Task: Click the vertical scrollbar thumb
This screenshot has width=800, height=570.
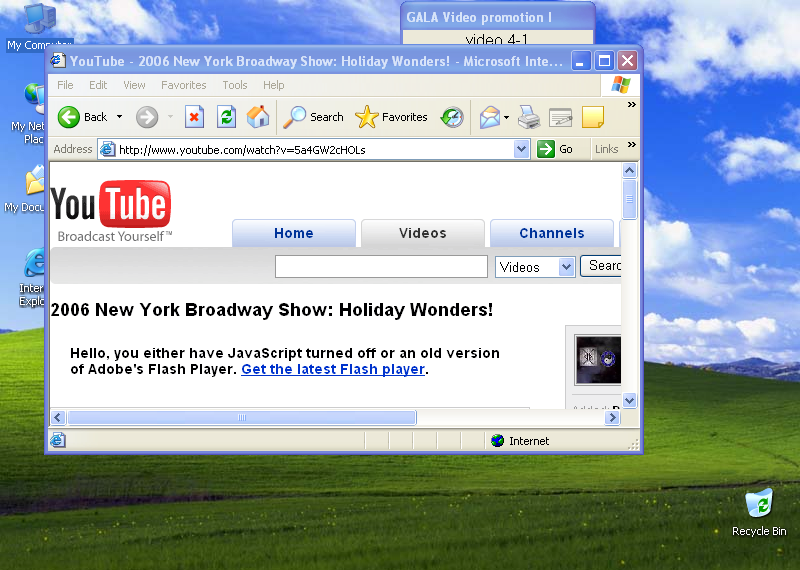Action: pos(630,199)
